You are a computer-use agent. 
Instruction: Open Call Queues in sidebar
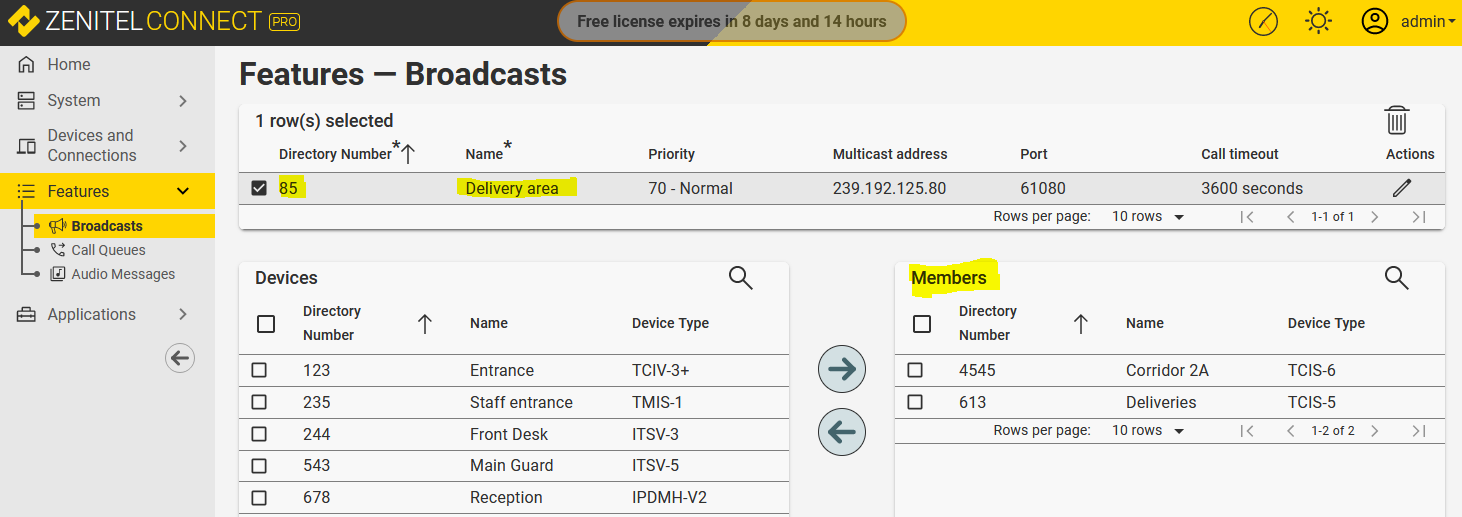(108, 250)
